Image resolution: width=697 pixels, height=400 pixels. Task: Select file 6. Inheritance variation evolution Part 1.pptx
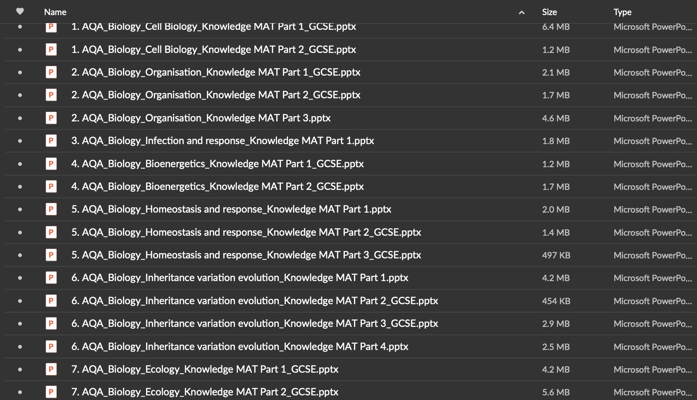point(240,278)
